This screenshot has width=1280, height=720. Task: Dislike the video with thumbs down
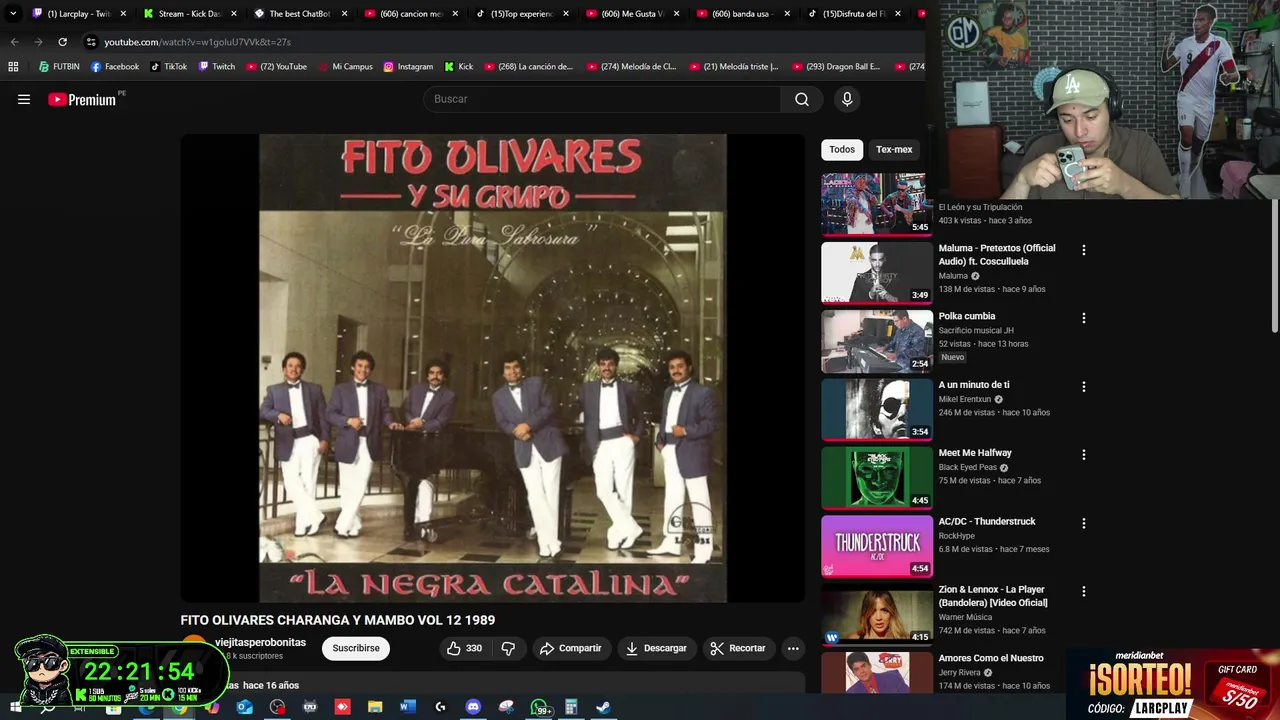[x=508, y=648]
